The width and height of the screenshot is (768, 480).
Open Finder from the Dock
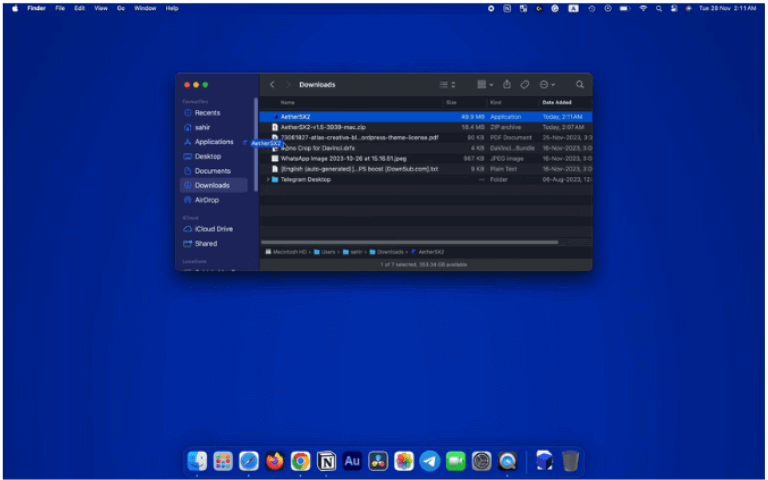[197, 461]
